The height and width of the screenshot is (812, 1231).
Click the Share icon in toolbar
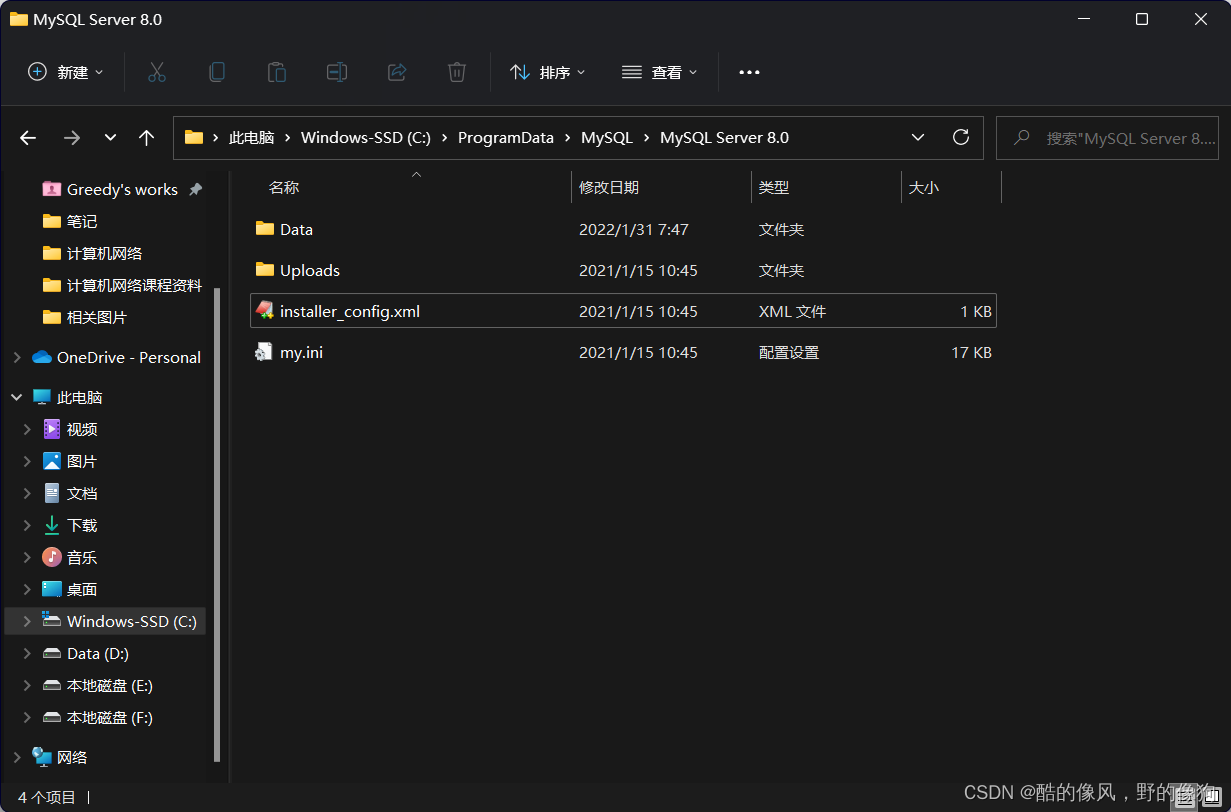click(397, 72)
